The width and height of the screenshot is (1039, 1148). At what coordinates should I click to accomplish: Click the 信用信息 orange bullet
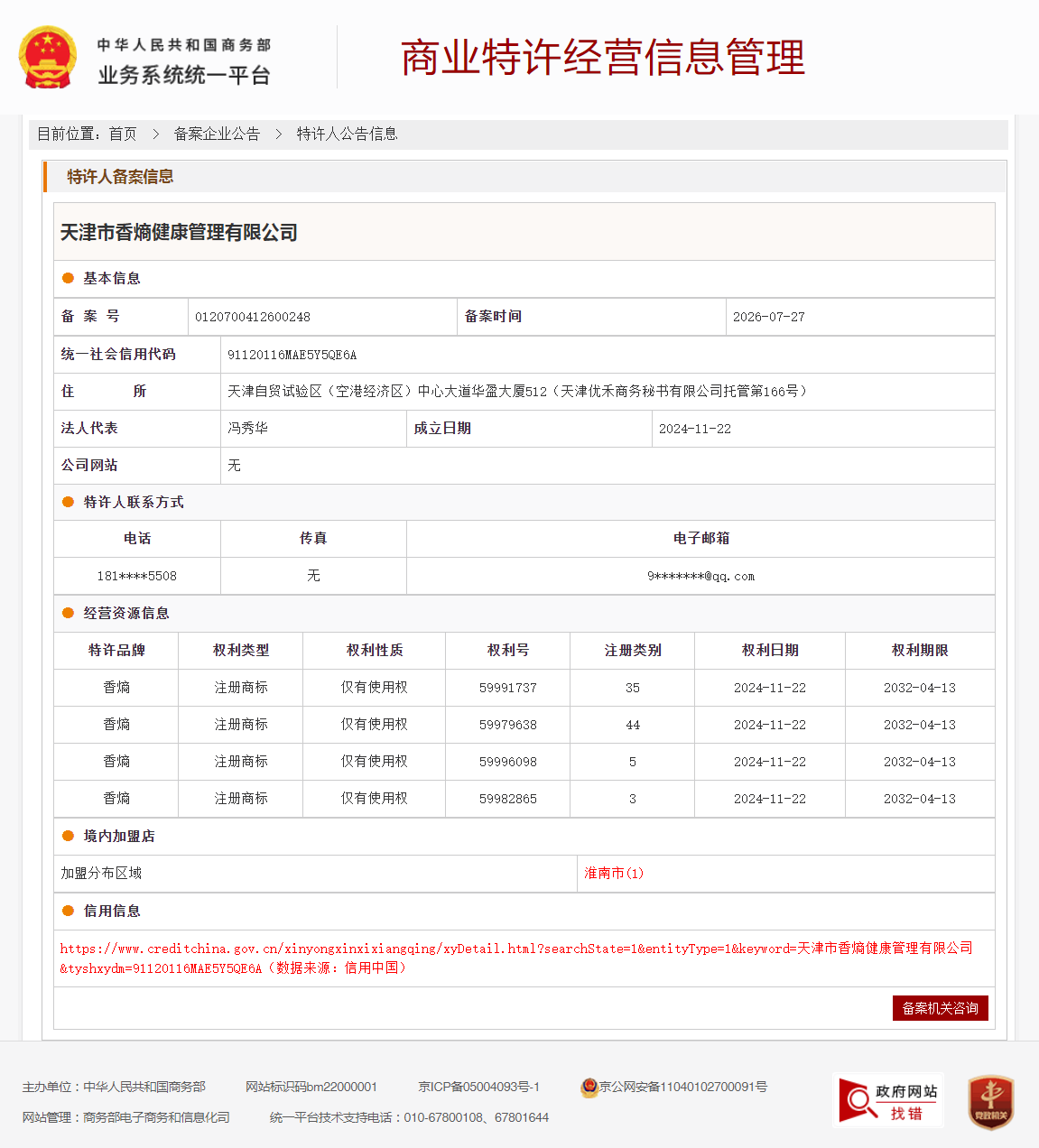coord(68,911)
